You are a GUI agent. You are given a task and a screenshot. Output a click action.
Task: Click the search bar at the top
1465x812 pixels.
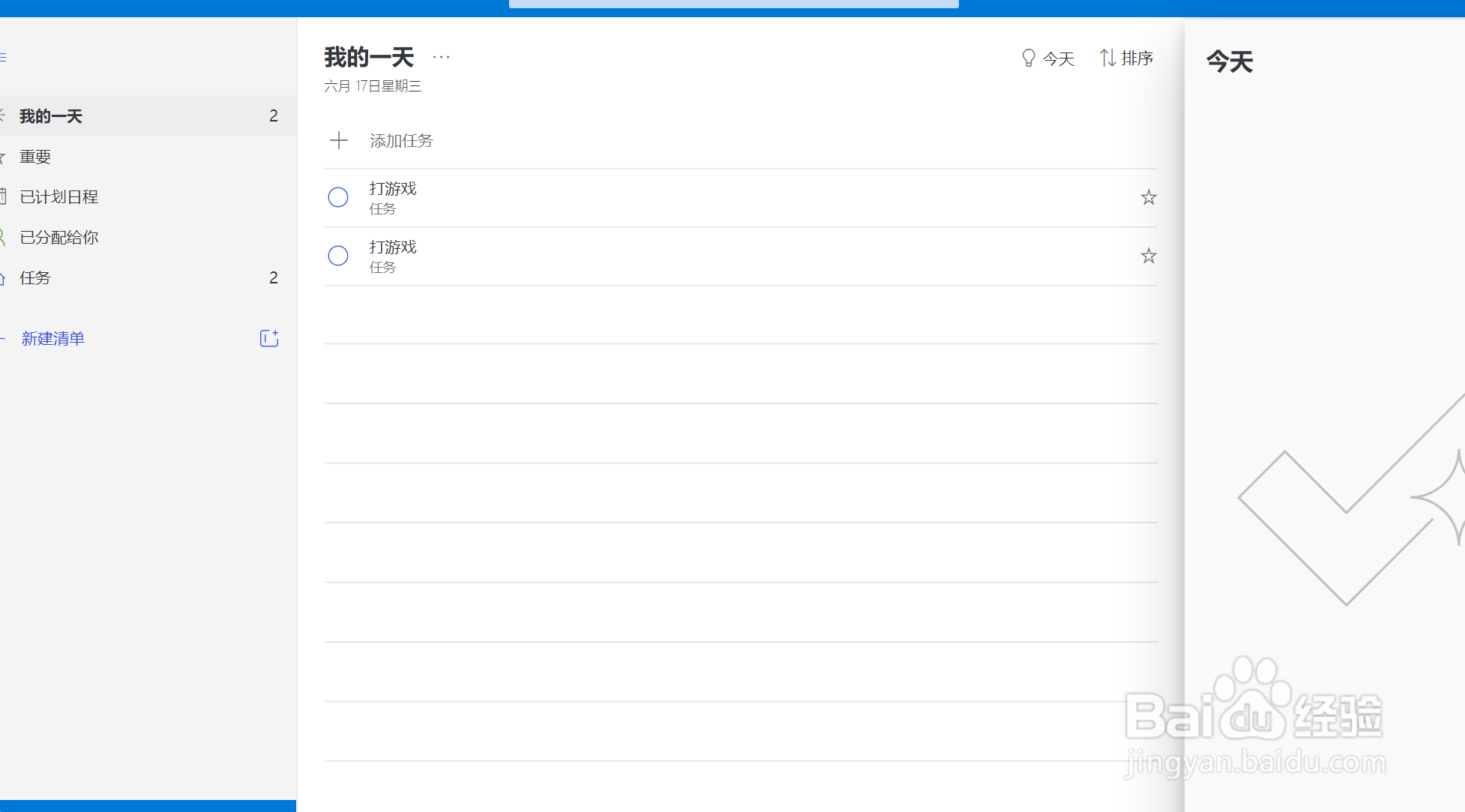[733, 4]
